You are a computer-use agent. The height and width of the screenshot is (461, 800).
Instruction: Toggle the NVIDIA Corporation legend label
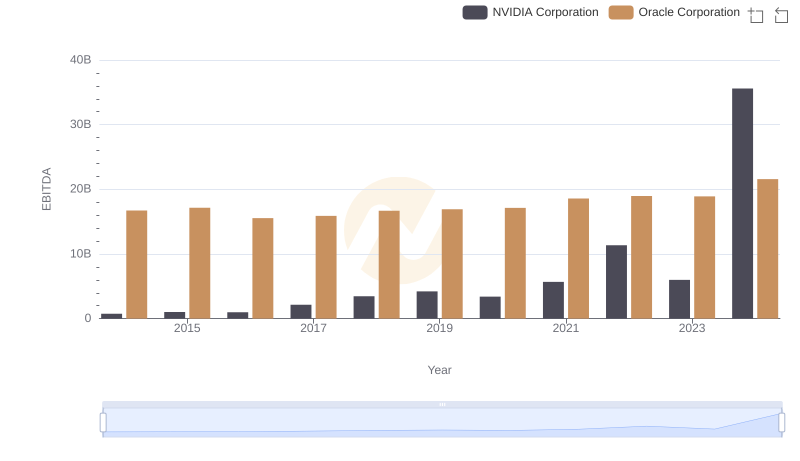pos(545,12)
